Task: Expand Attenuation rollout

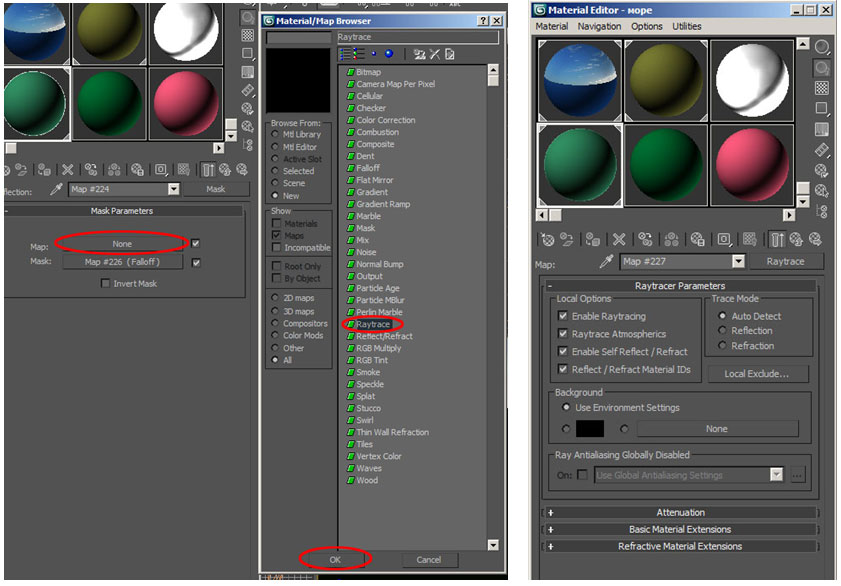Action: click(x=680, y=512)
